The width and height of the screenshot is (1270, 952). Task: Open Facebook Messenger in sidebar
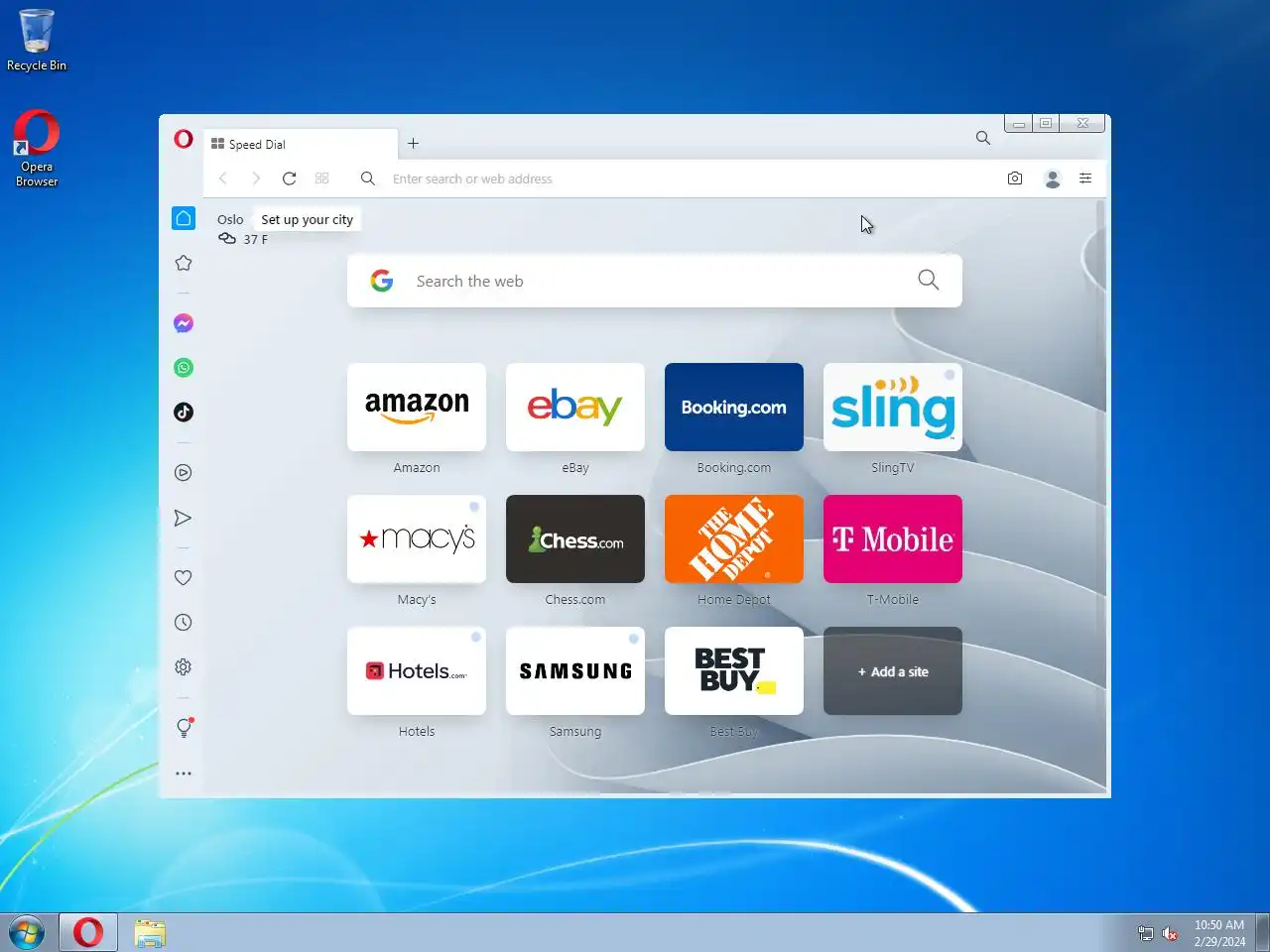pyautogui.click(x=184, y=323)
